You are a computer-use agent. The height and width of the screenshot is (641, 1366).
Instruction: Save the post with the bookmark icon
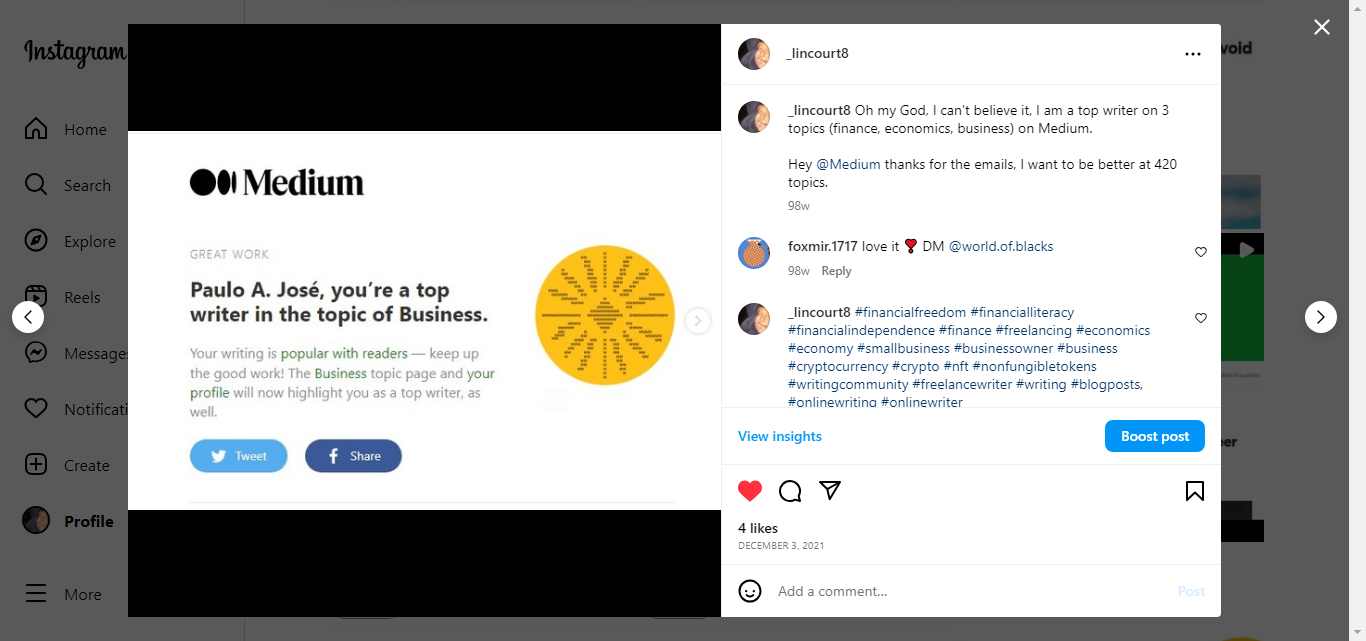(1194, 491)
